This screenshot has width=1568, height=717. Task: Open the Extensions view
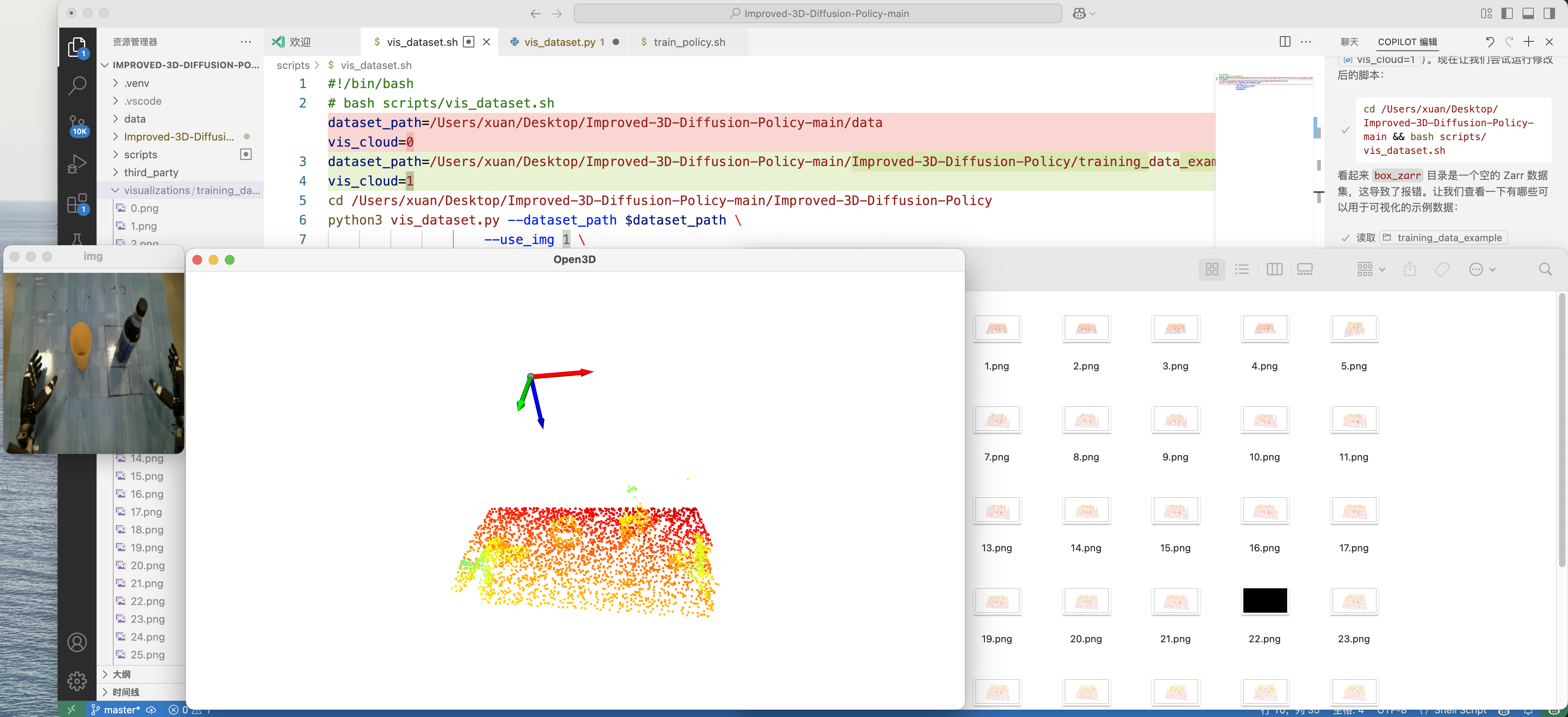tap(77, 203)
